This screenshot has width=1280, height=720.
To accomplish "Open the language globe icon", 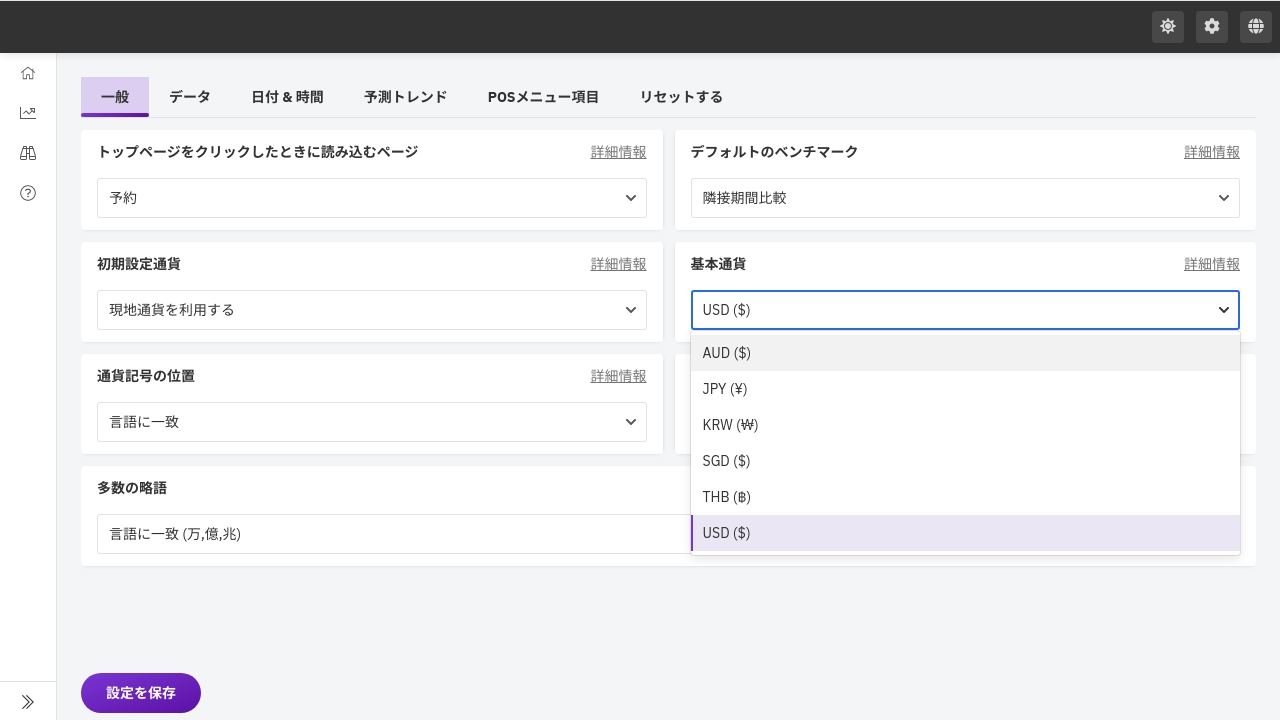I will pos(1256,27).
